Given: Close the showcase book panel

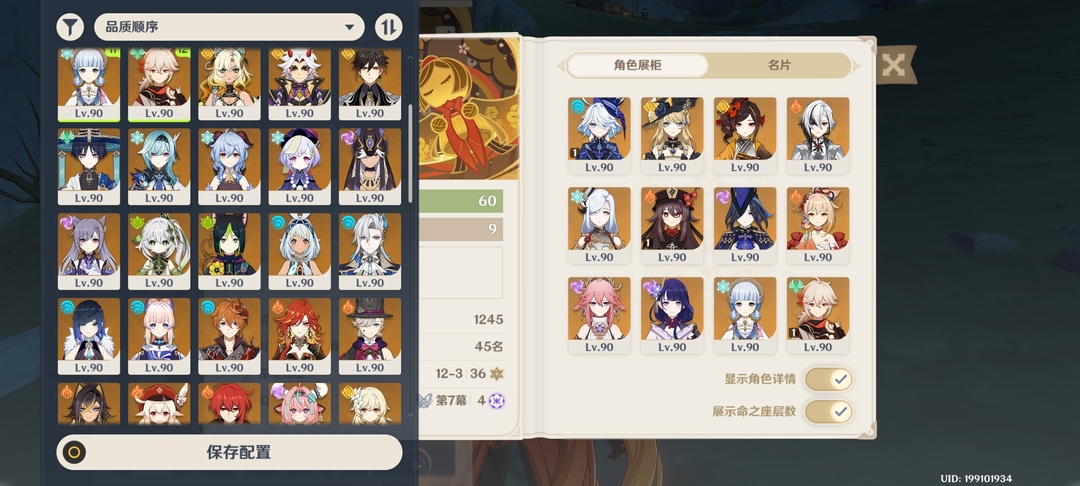Looking at the screenshot, I should coord(894,65).
